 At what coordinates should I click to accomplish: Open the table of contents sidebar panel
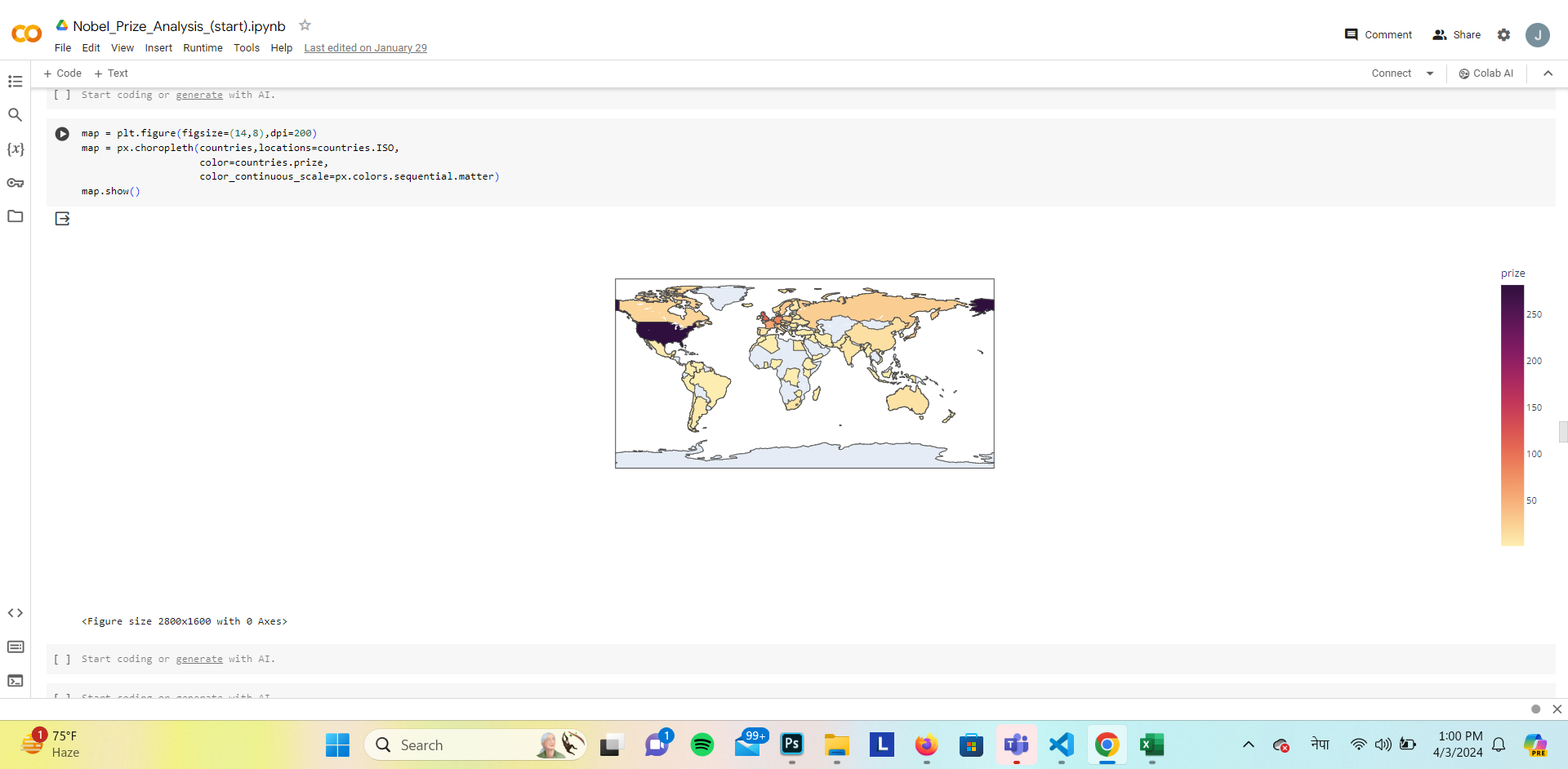[x=15, y=82]
